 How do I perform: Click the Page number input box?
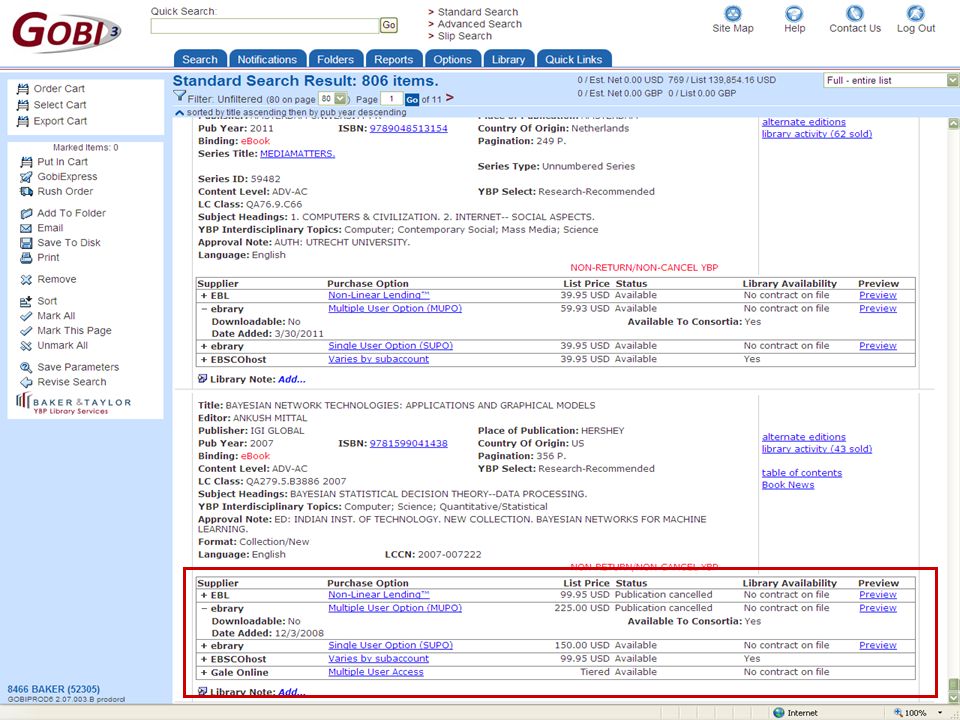(x=391, y=99)
